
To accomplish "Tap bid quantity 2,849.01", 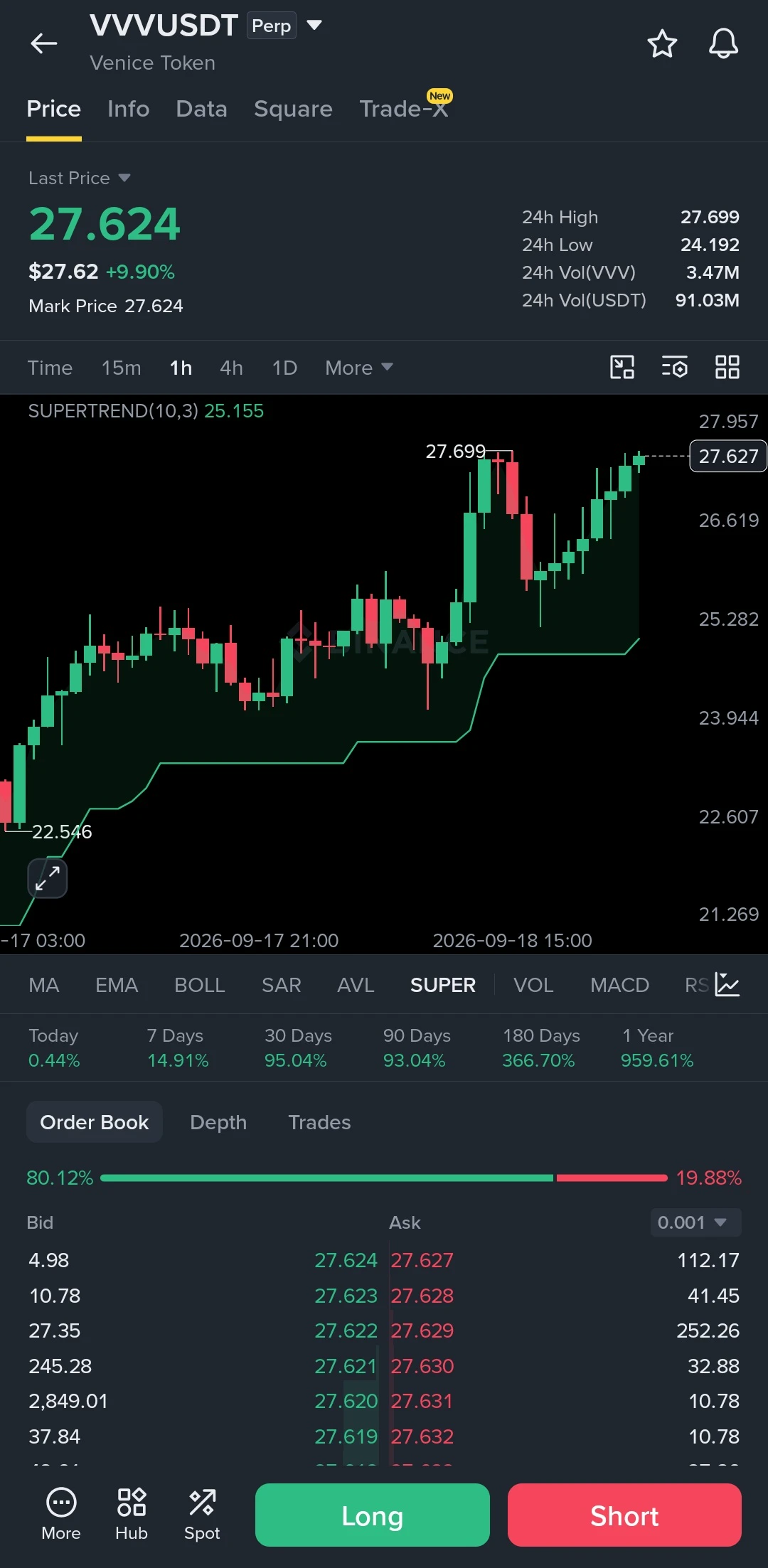I will [x=68, y=1401].
